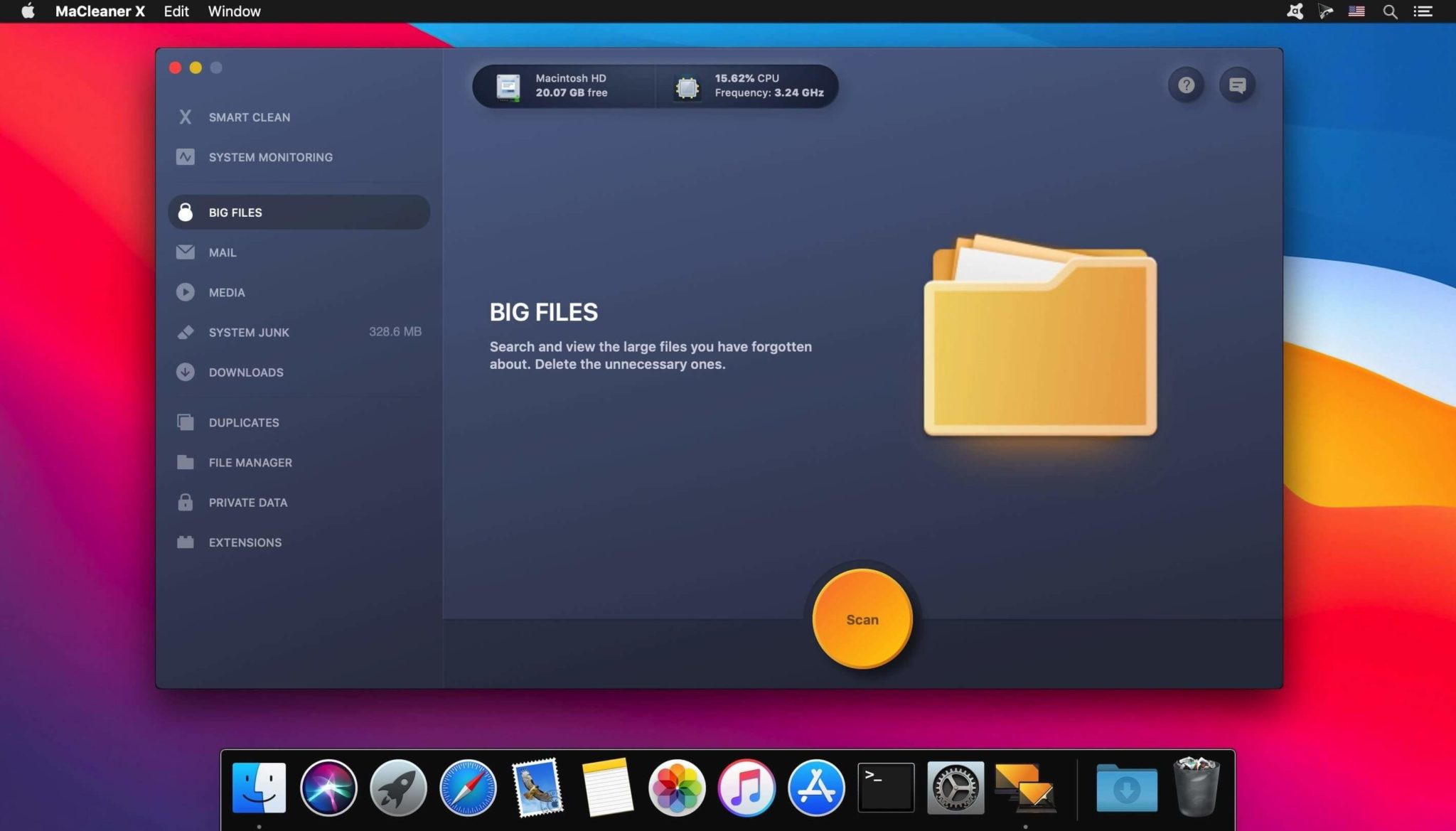The image size is (1456, 831).
Task: Open Mail section in sidebar
Action: pos(222,252)
